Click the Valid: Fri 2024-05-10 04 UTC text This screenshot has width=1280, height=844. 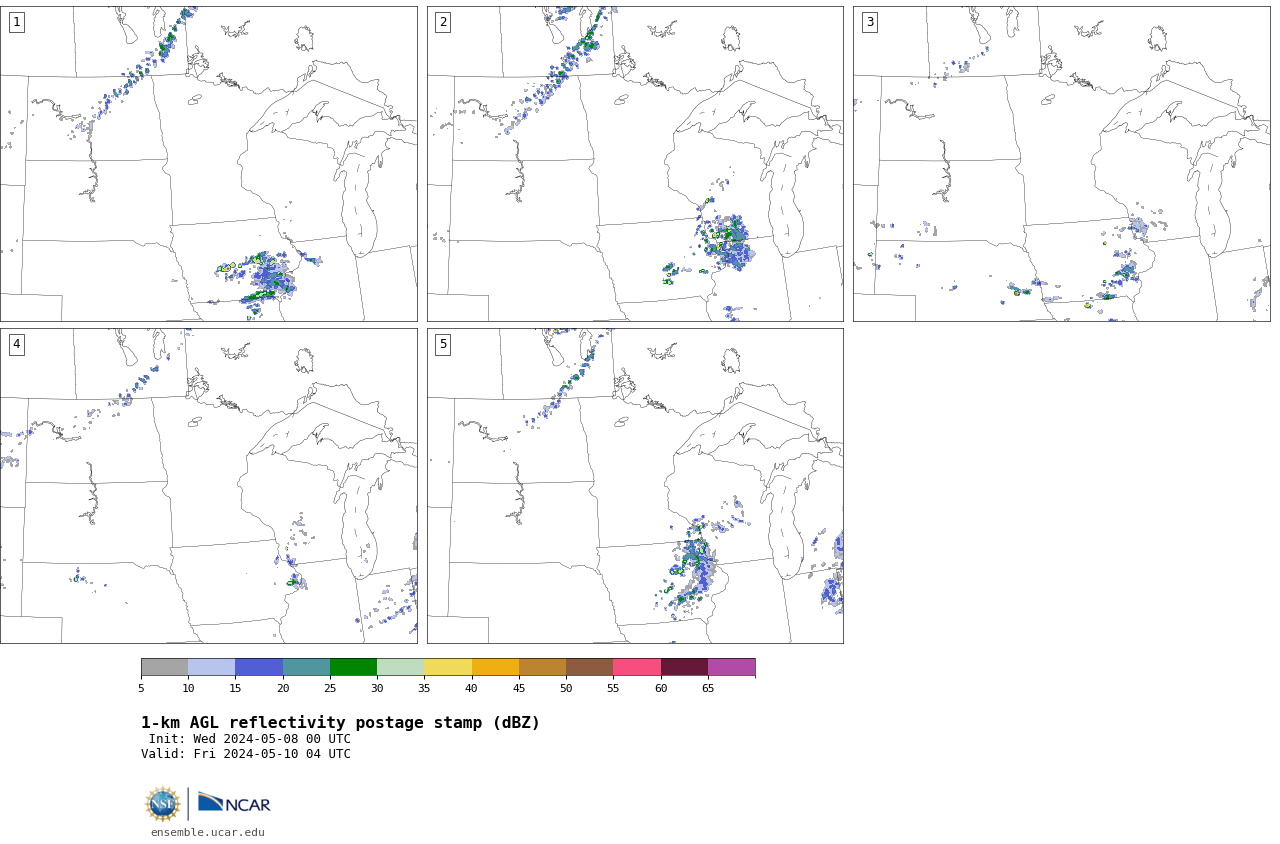tap(246, 754)
